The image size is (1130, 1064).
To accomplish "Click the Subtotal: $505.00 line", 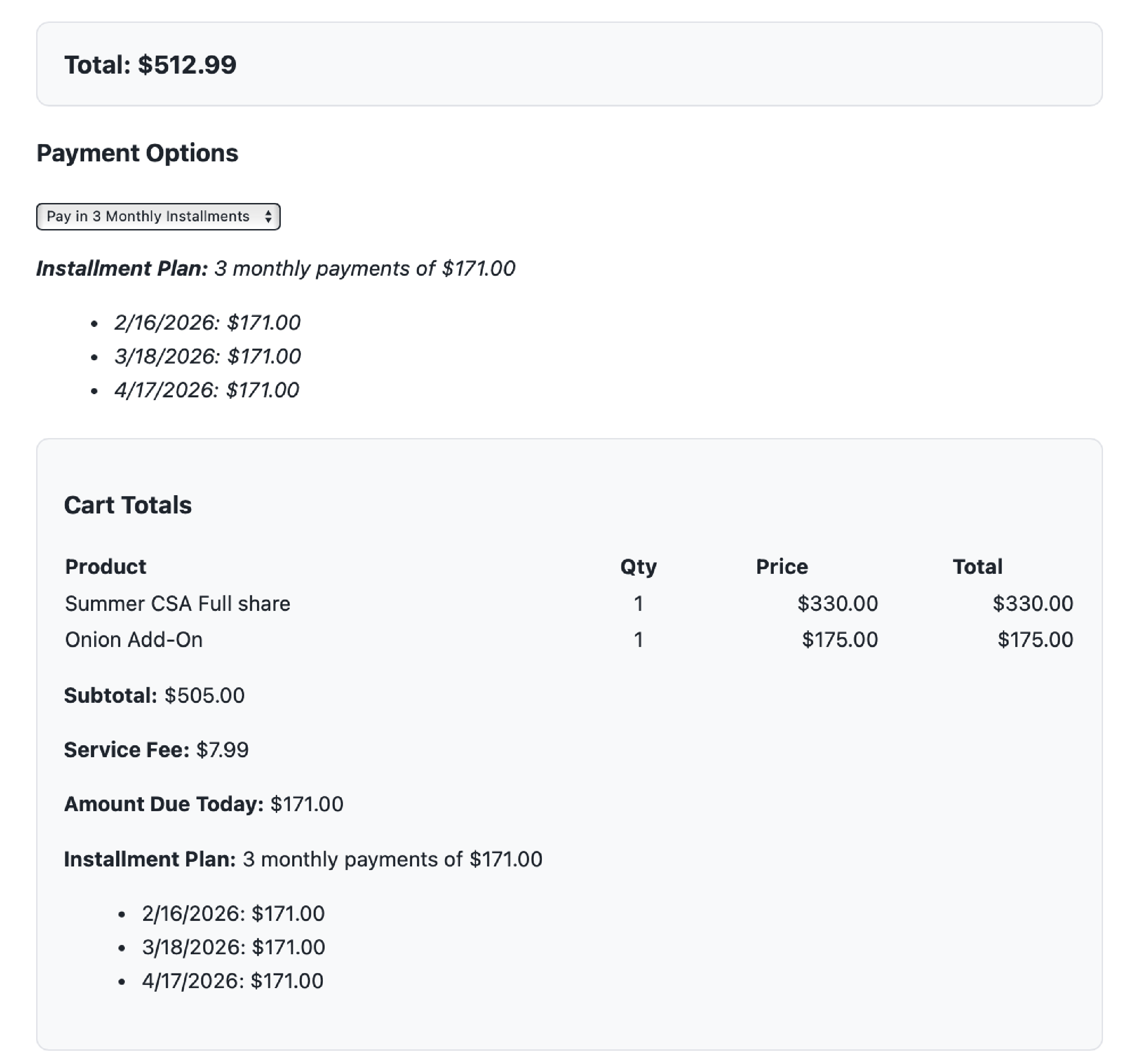I will [155, 695].
